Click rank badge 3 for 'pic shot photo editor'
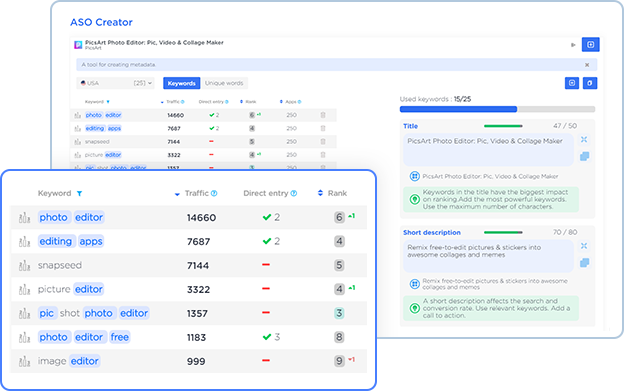Image resolution: width=624 pixels, height=391 pixels. tap(339, 313)
